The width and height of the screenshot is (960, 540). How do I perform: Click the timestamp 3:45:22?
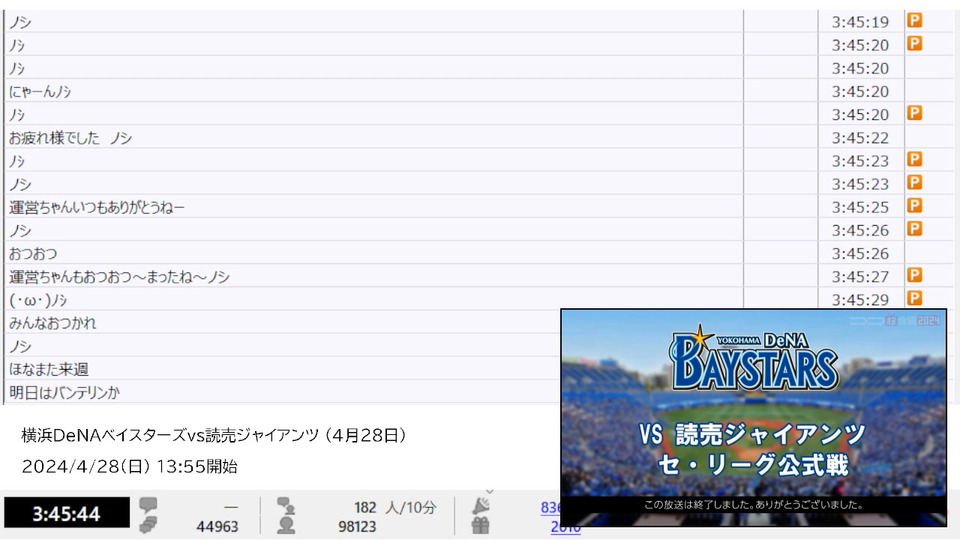[x=860, y=138]
